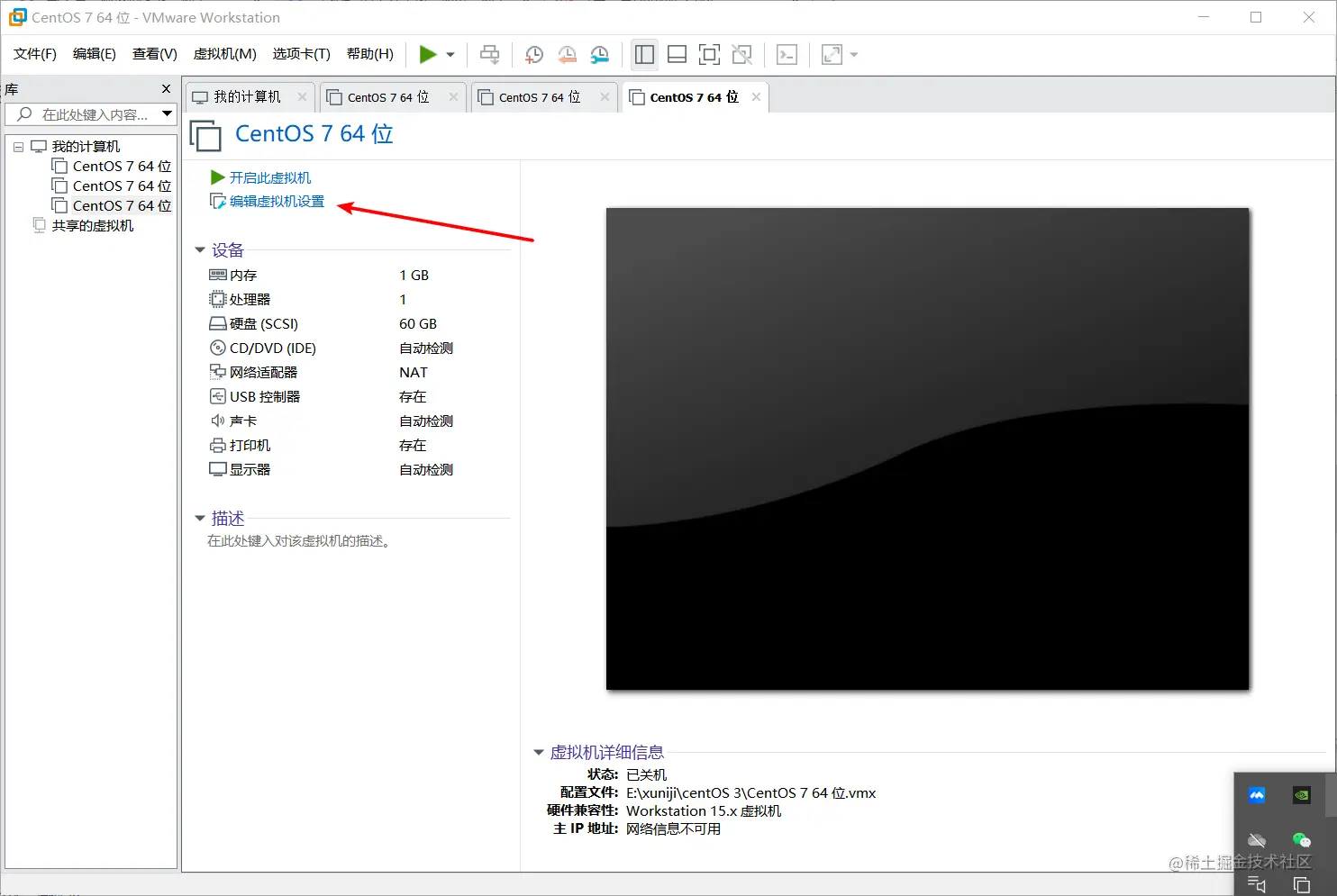Click the stretch guest display icon
This screenshot has width=1337, height=896.
coord(832,55)
